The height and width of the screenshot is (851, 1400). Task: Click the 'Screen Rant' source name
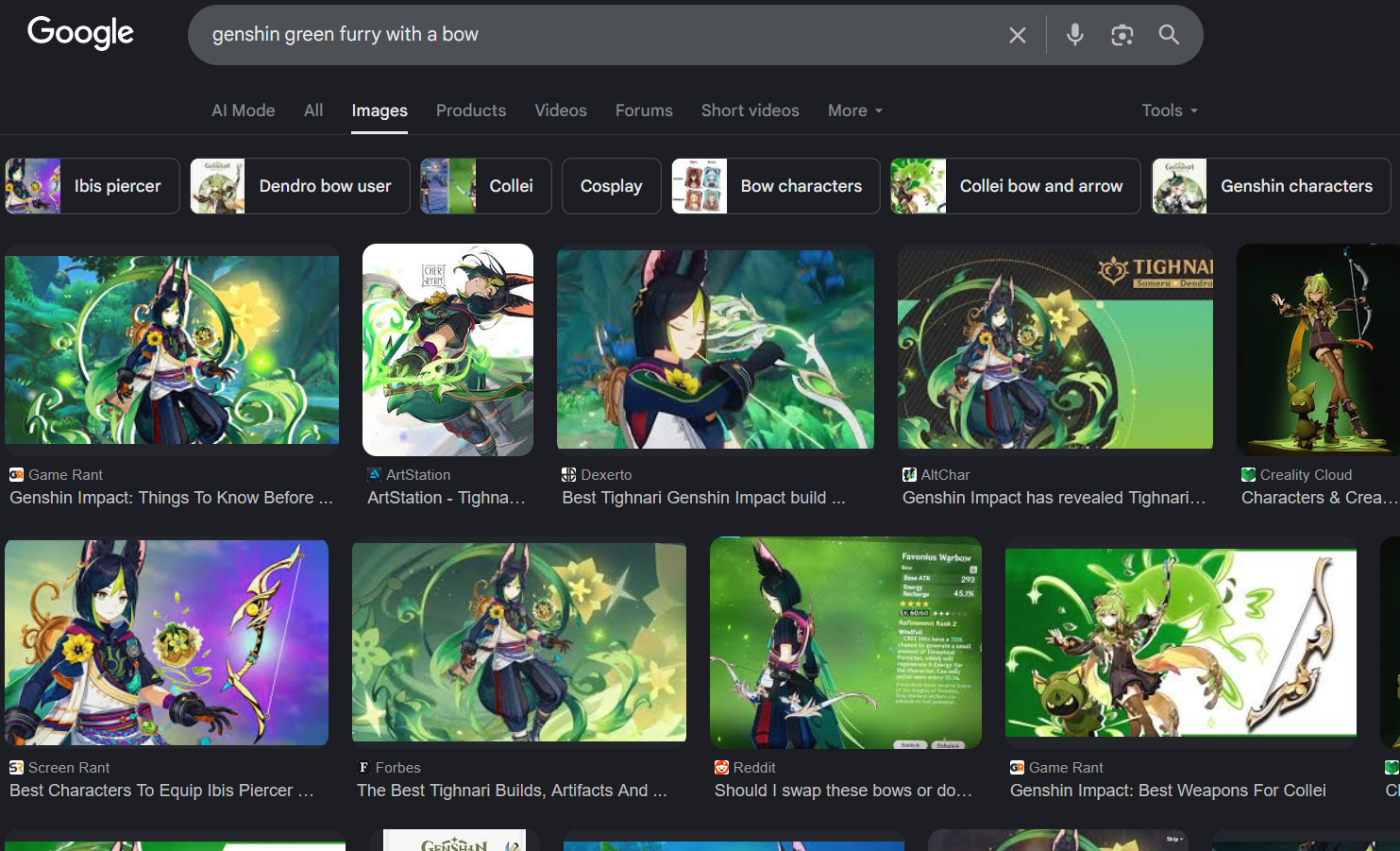[69, 768]
